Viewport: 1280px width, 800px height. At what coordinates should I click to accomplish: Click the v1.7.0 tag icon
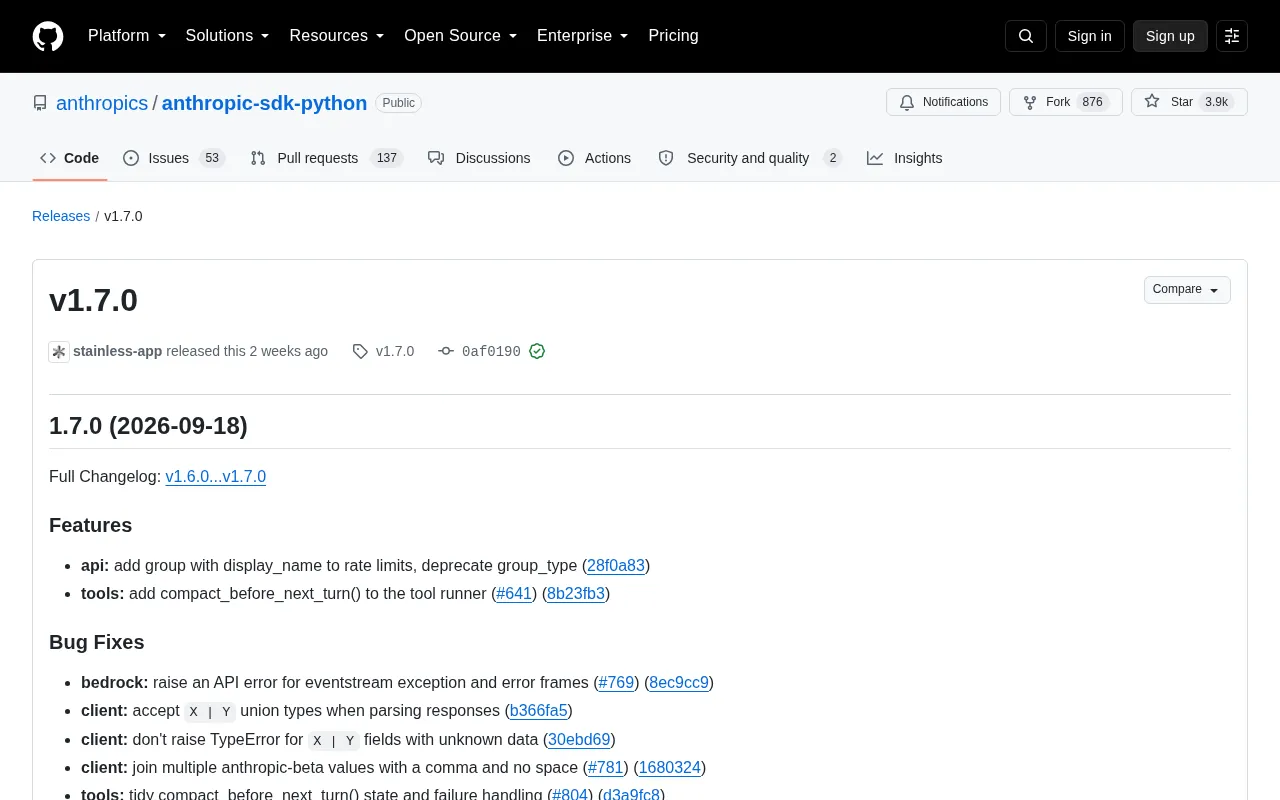coord(360,351)
